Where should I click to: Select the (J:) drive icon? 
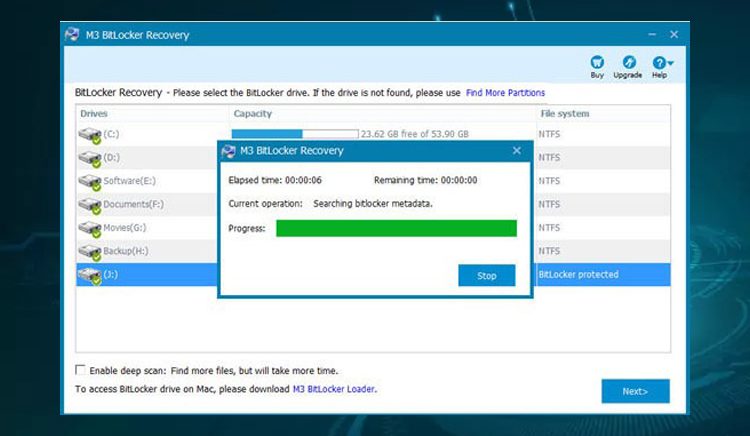pos(90,275)
